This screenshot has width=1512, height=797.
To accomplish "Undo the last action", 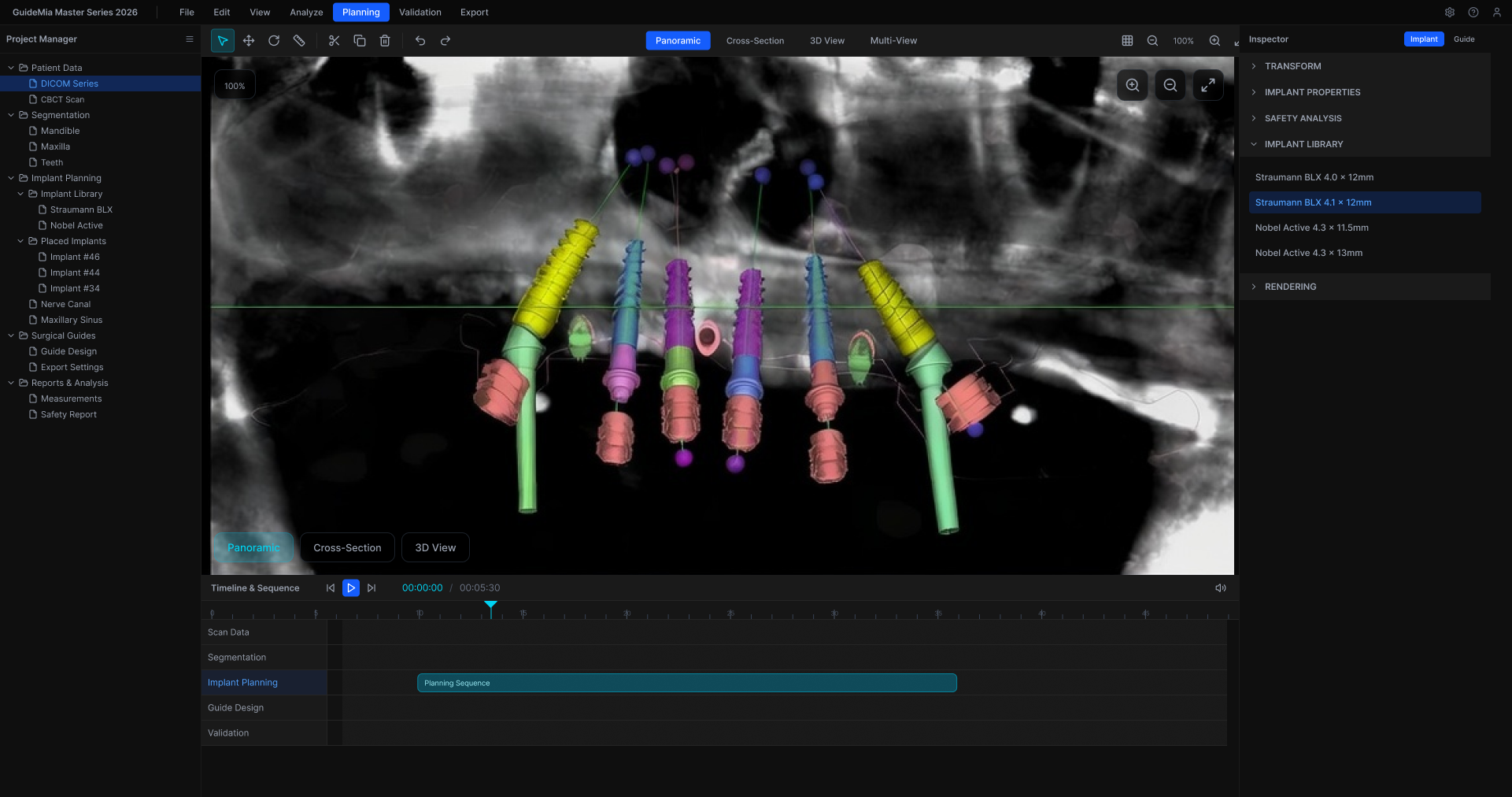I will point(420,41).
